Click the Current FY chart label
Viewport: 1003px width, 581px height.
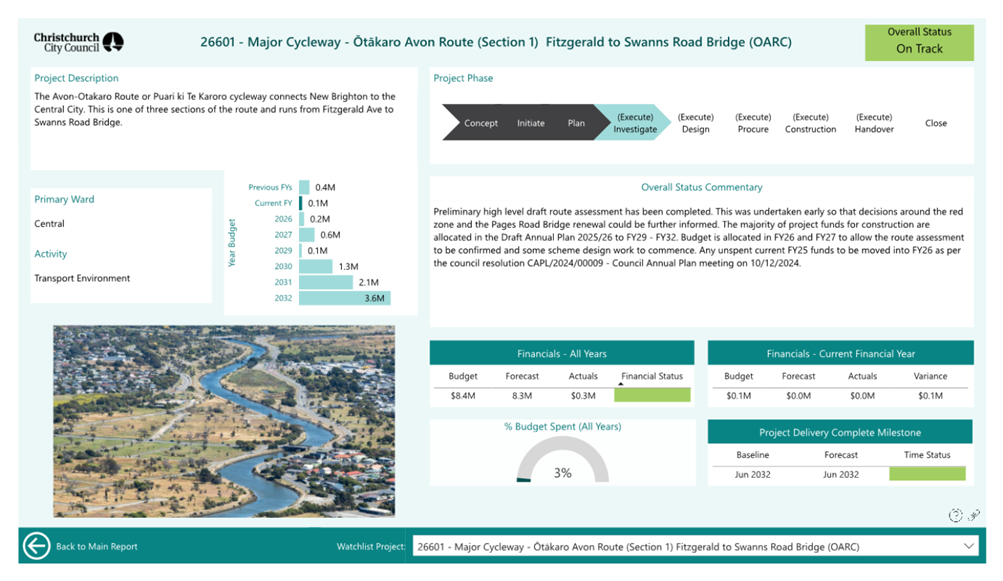click(273, 203)
